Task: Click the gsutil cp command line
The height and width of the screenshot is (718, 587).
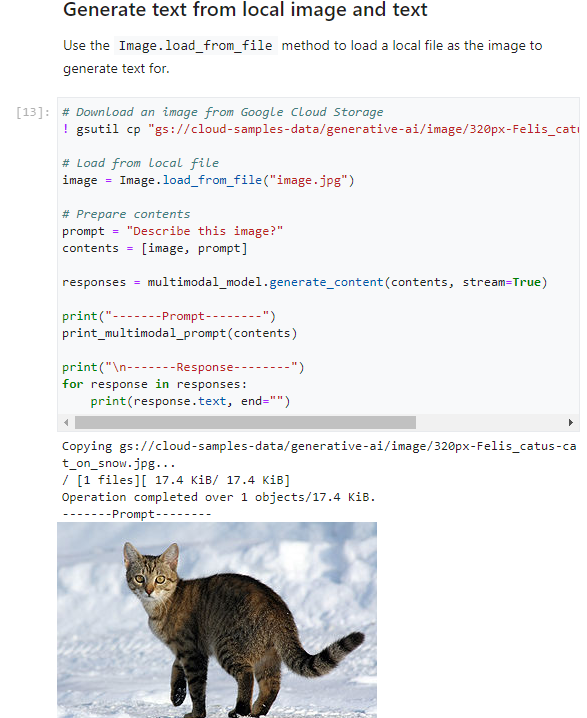Action: [321, 129]
